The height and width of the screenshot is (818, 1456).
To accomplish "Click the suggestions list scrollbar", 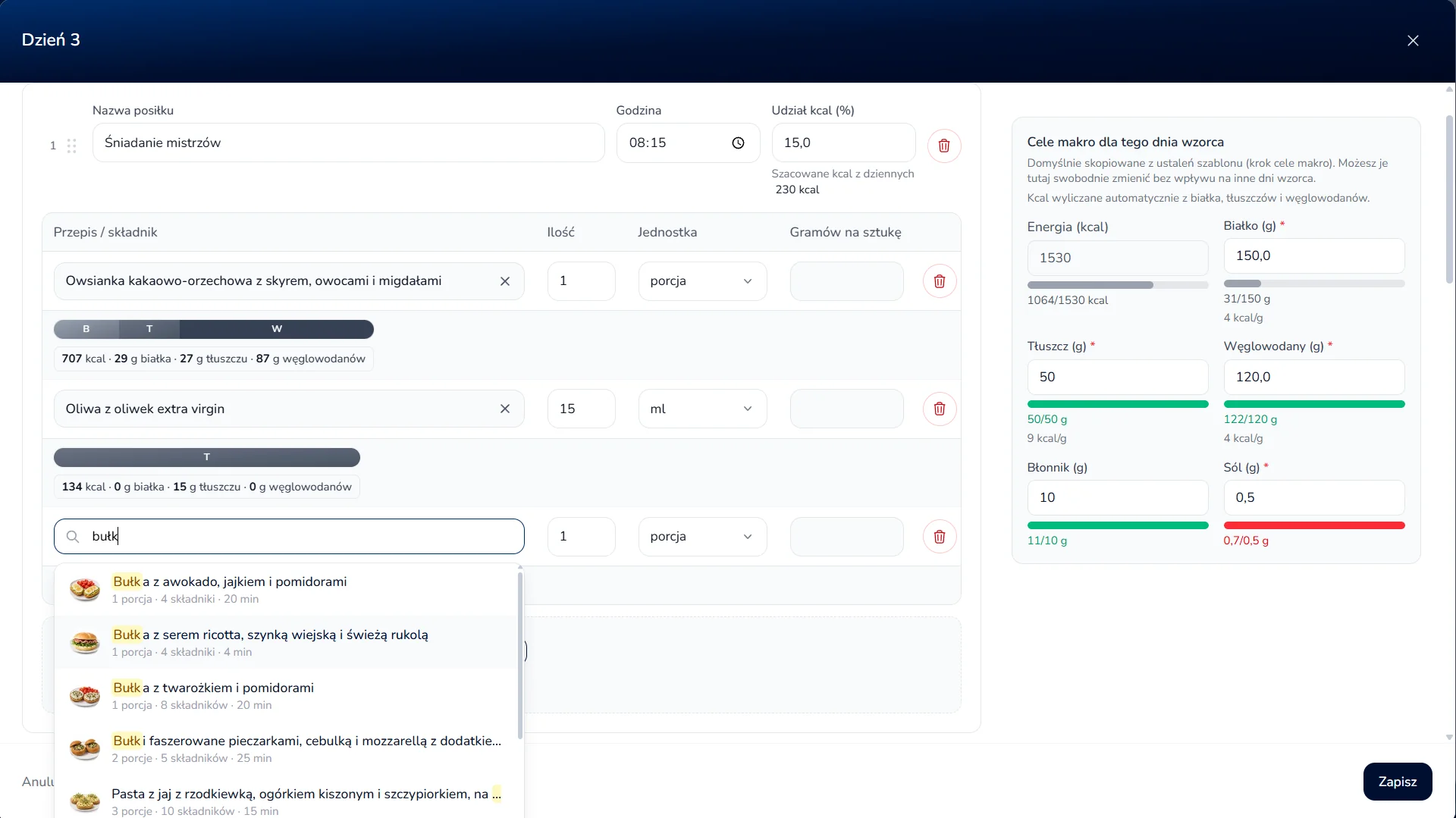I will click(x=520, y=656).
